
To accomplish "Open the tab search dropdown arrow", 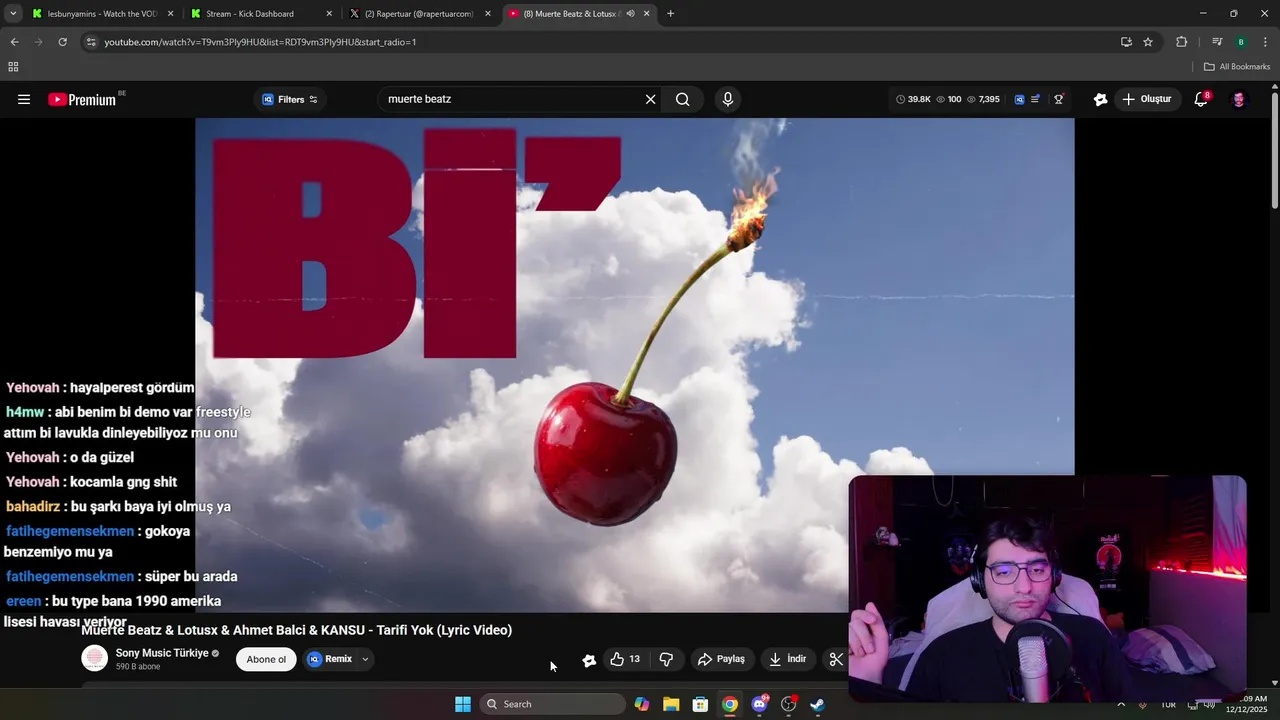I will 12,14.
